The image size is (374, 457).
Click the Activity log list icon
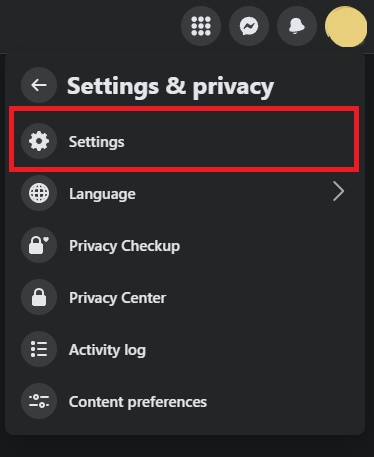(39, 349)
